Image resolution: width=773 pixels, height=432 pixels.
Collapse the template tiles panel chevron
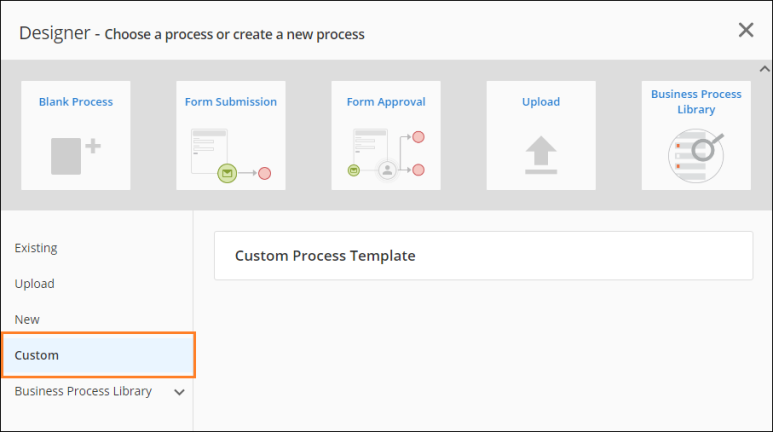[765, 69]
